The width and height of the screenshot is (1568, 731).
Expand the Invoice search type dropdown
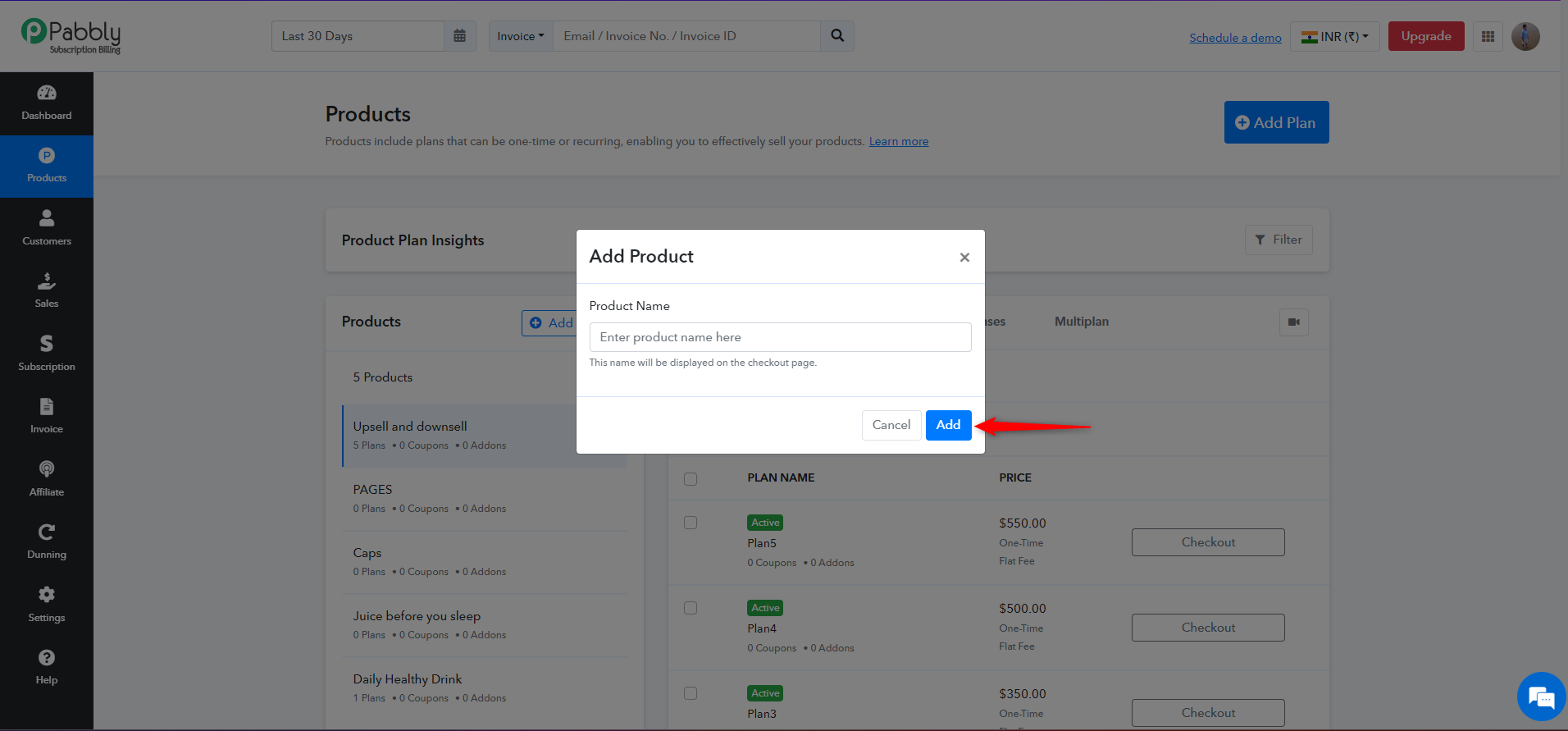pyautogui.click(x=521, y=36)
